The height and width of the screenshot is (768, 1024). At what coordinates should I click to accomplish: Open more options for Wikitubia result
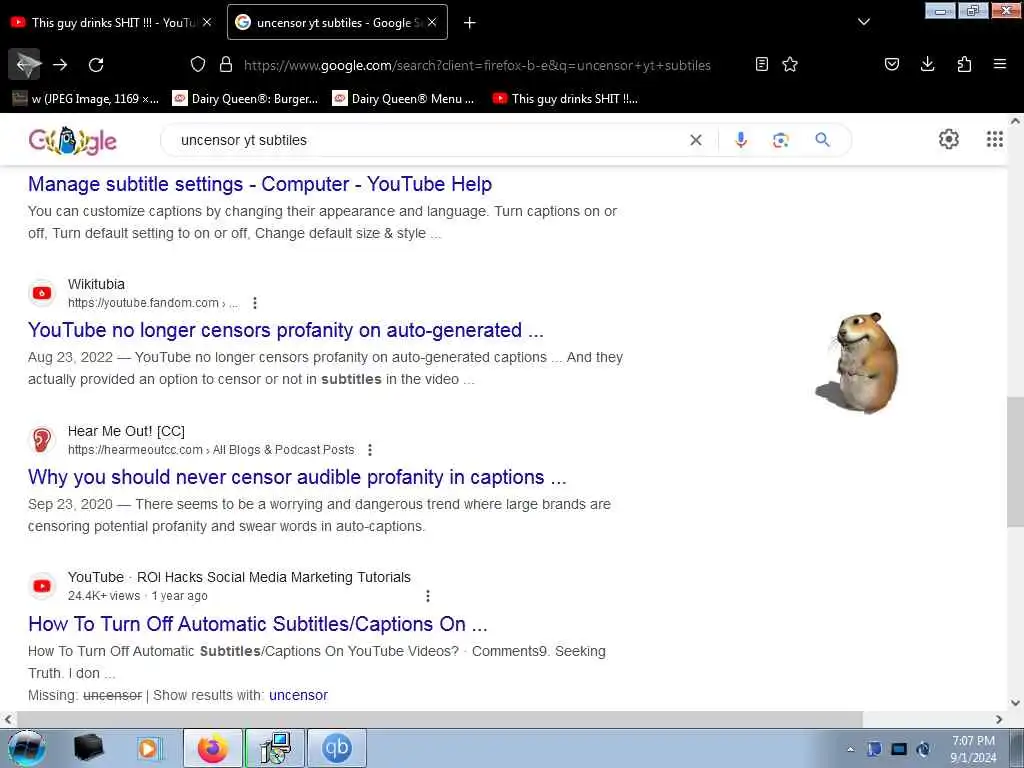255,303
